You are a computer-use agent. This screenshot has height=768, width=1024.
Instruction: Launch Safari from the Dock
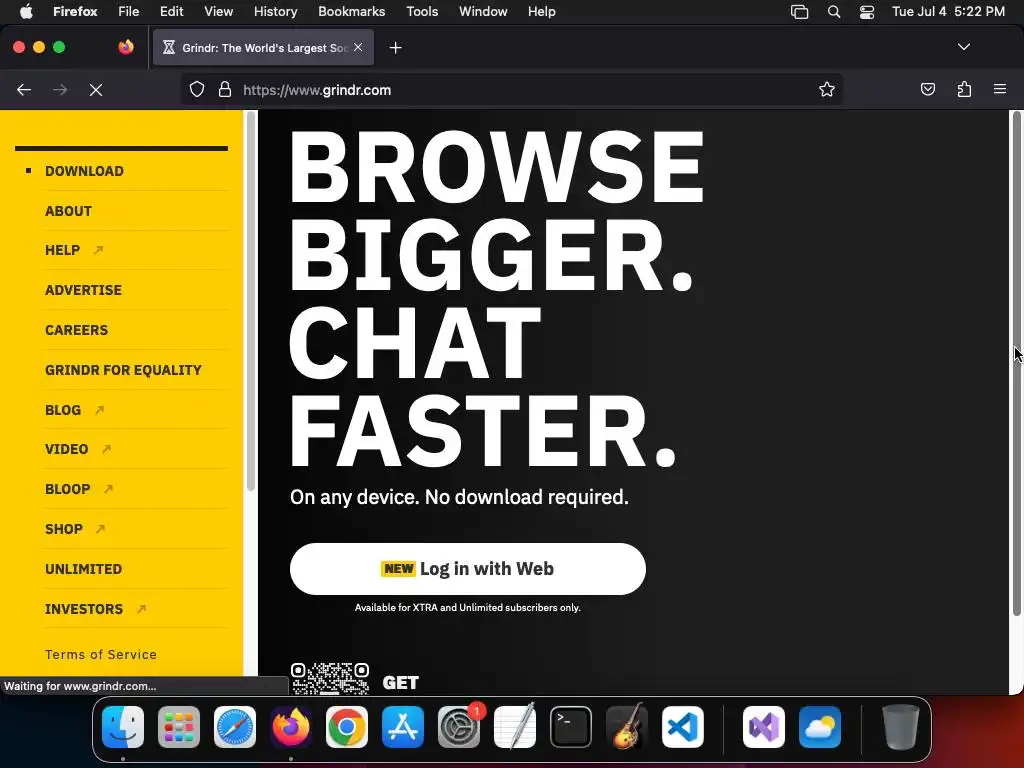click(x=235, y=727)
